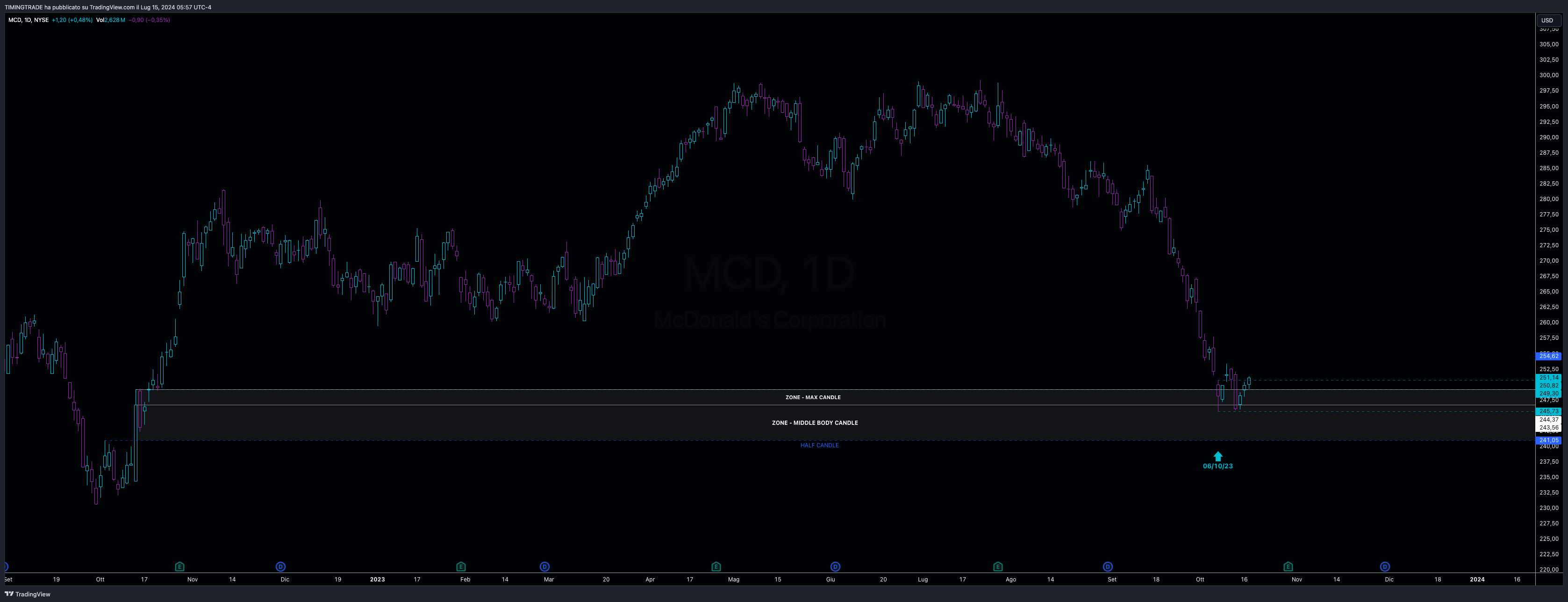Image resolution: width=1568 pixels, height=602 pixels.
Task: Click the 2023 year label on time axis
Action: point(377,580)
